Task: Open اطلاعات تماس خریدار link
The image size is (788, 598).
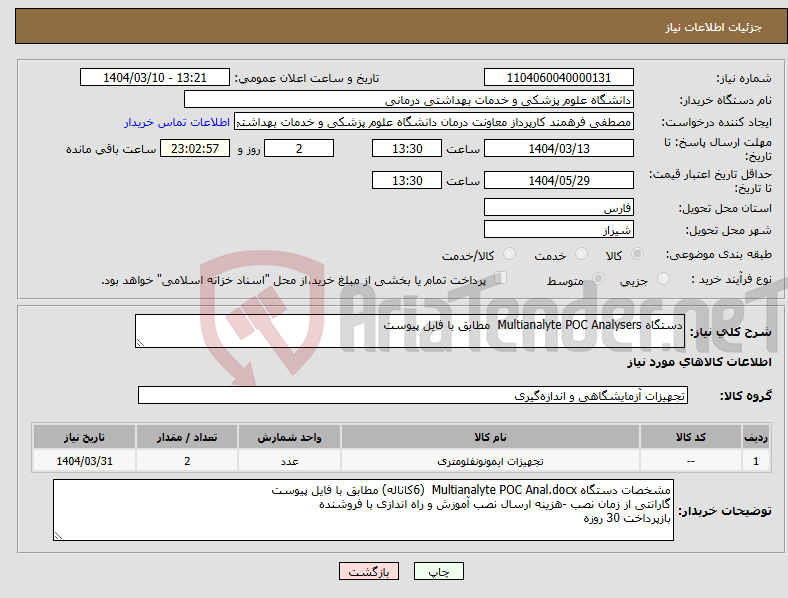Action: tap(177, 122)
